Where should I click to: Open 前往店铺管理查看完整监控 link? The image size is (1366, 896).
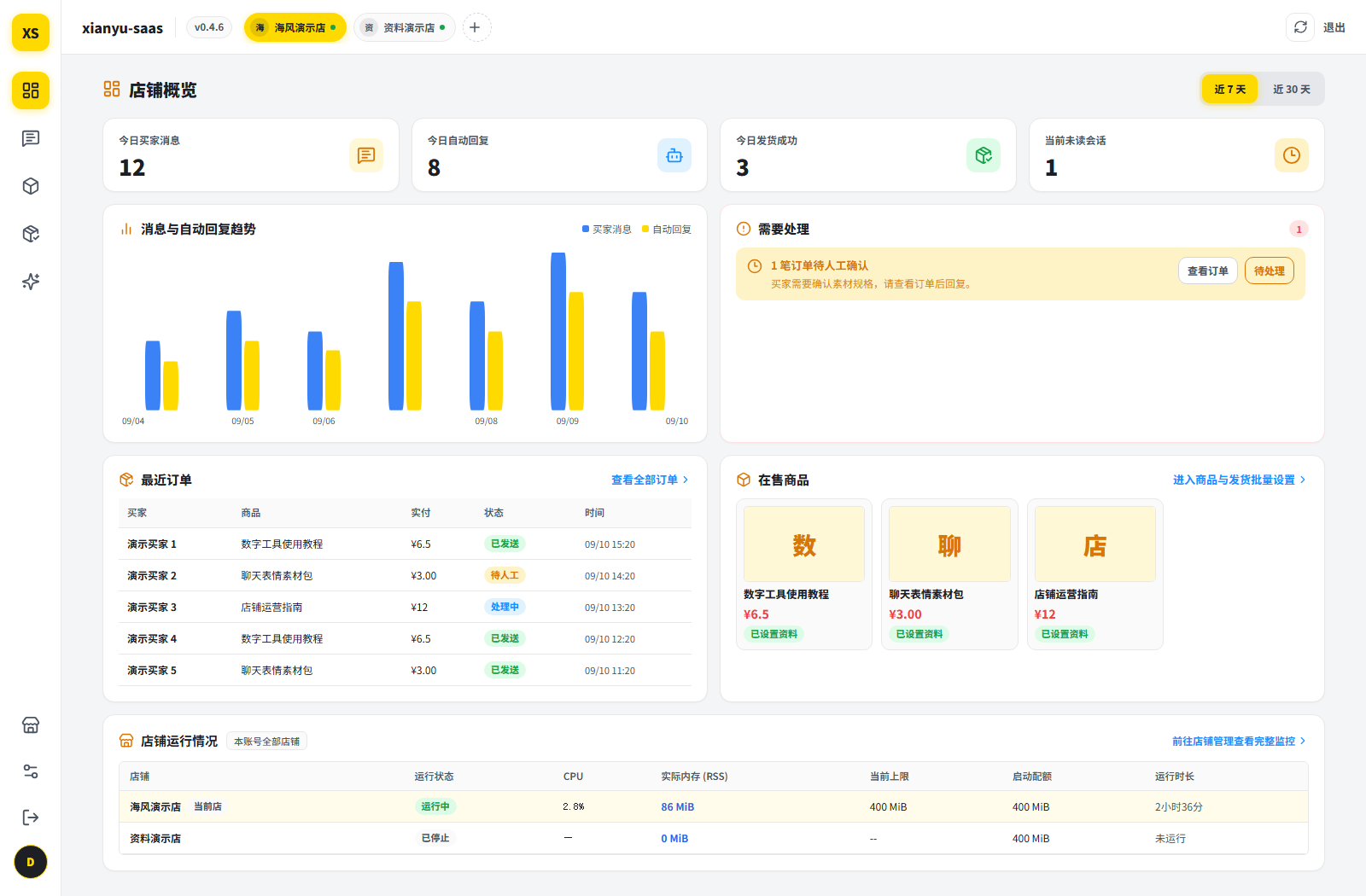coord(1239,741)
